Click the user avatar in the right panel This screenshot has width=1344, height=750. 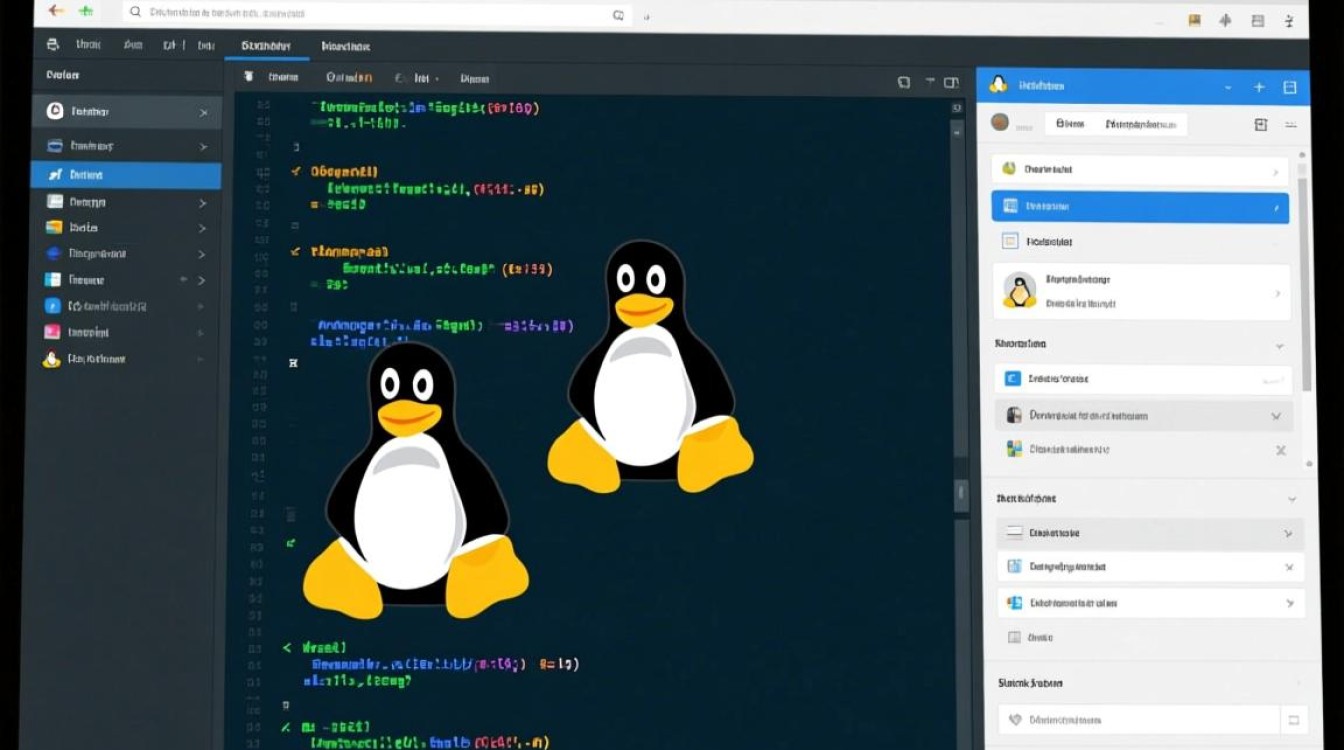coord(999,121)
